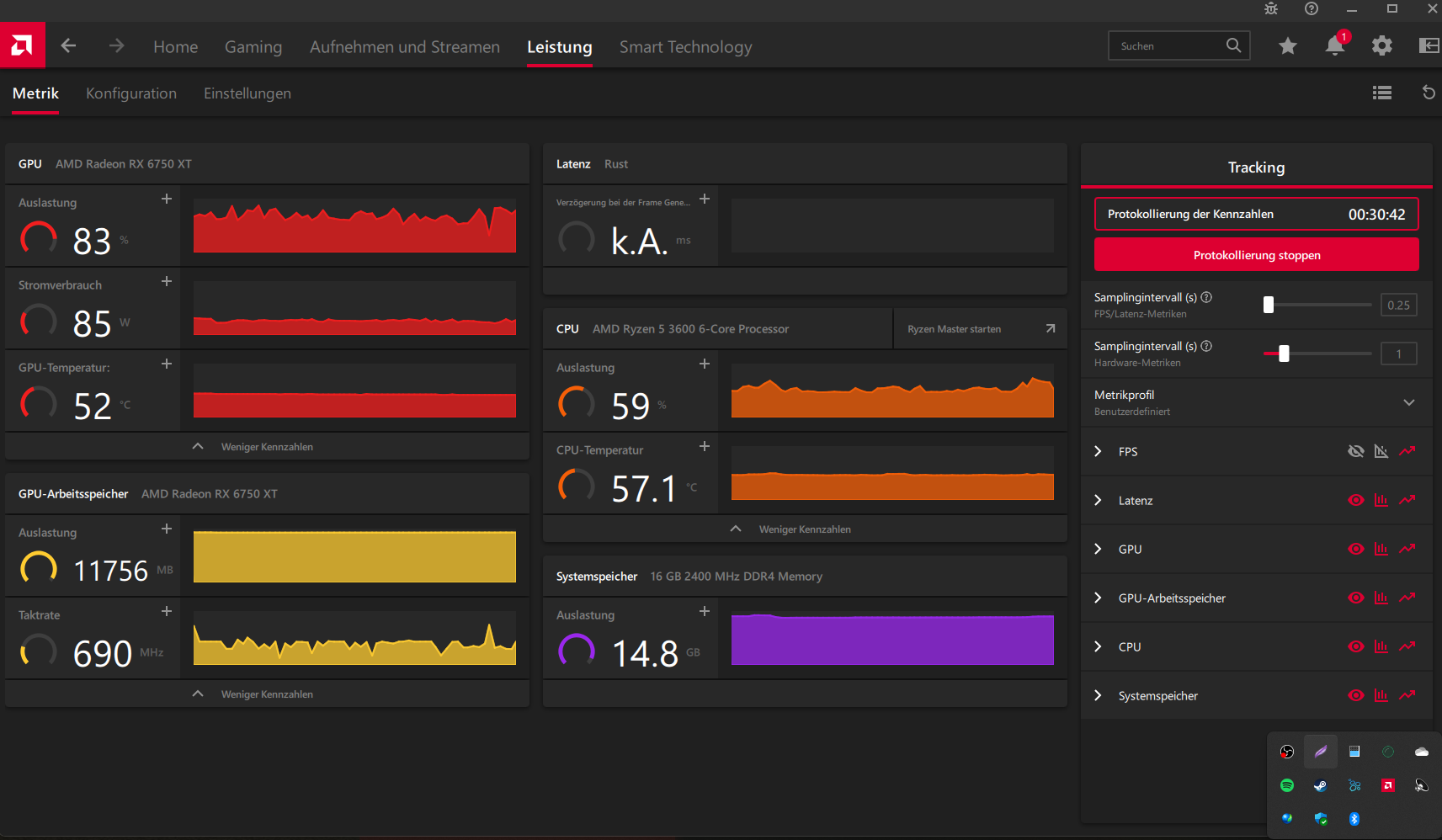The width and height of the screenshot is (1442, 840).
Task: Expand the GPU tracking section
Action: pyautogui.click(x=1098, y=549)
